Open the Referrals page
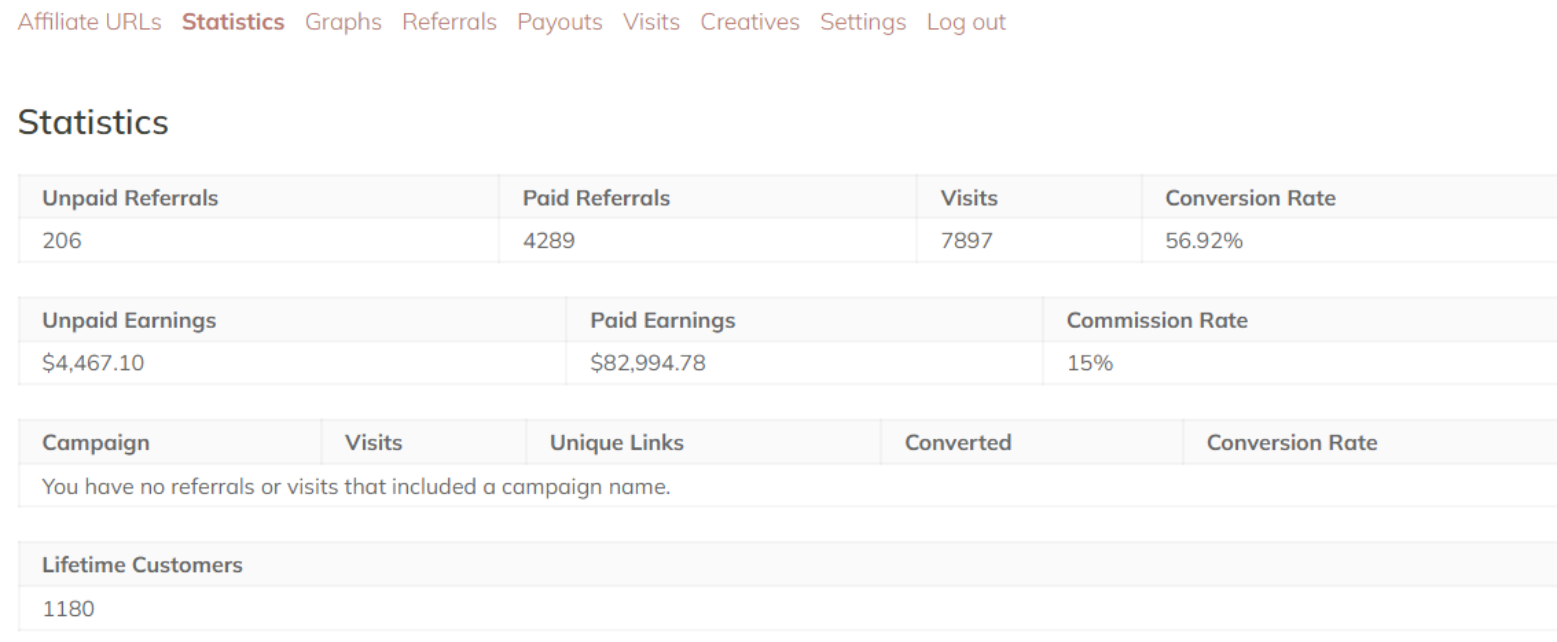 tap(449, 22)
